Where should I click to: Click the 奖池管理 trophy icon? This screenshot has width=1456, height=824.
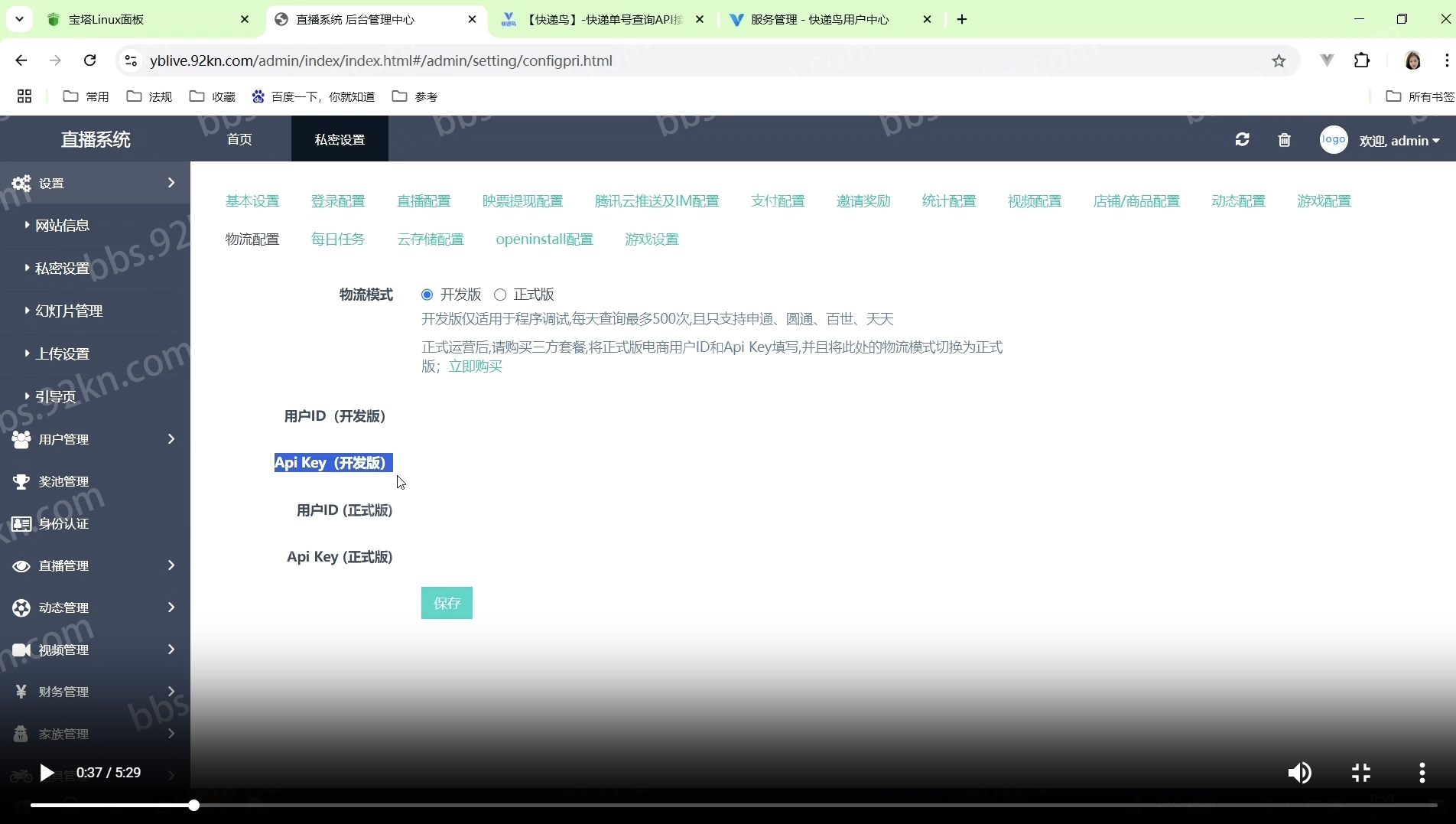[21, 481]
